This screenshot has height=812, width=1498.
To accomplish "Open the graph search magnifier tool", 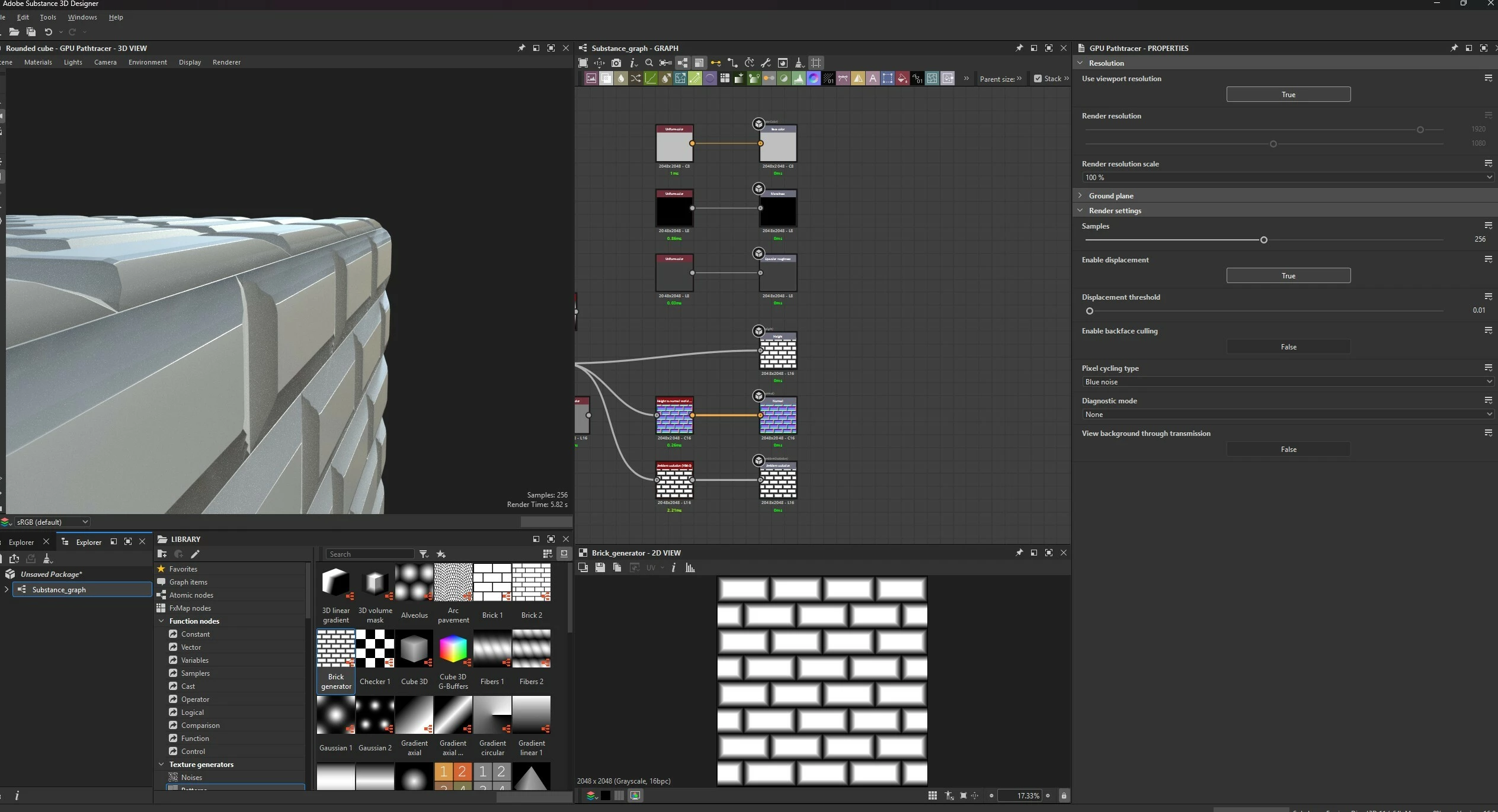I will (649, 63).
